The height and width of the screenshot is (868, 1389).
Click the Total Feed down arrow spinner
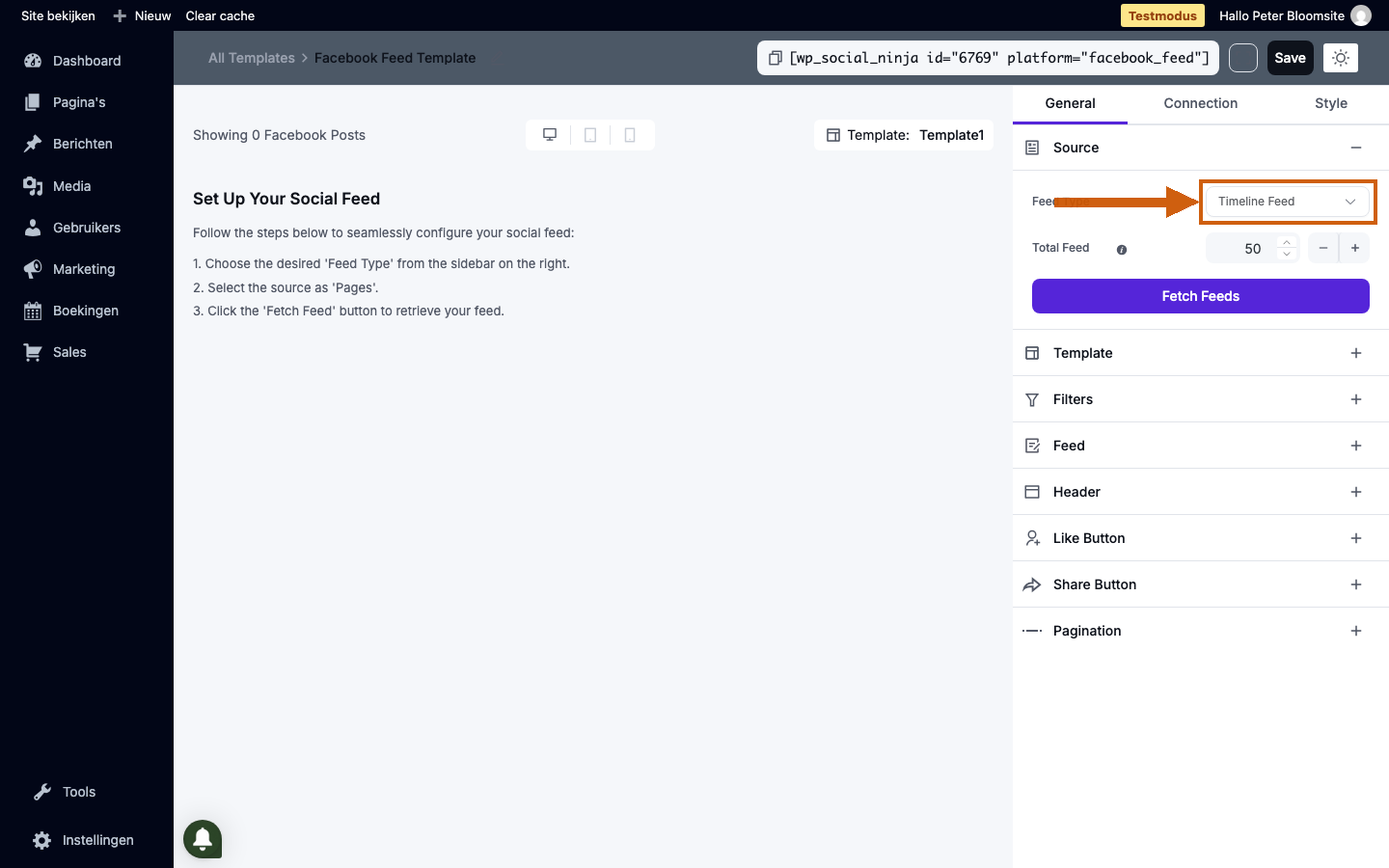click(1287, 254)
